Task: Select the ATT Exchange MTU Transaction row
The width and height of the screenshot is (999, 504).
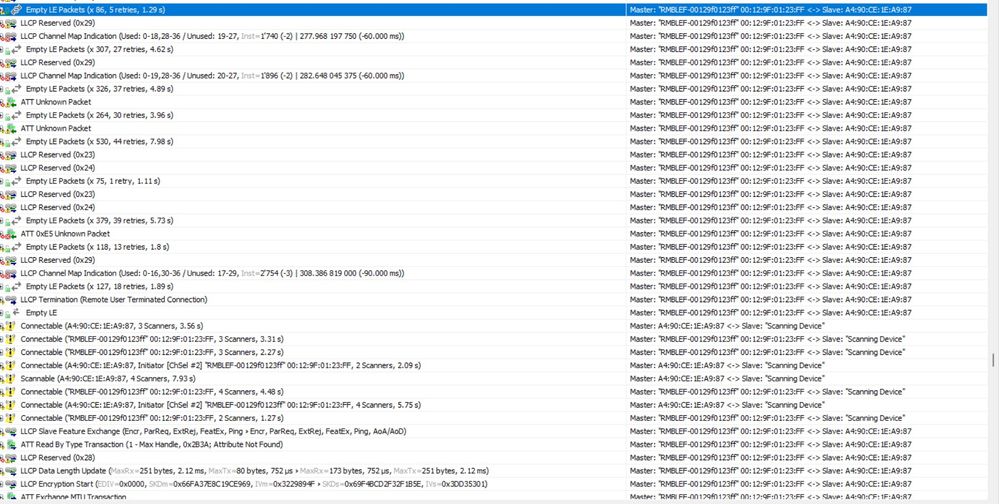Action: pos(313,496)
